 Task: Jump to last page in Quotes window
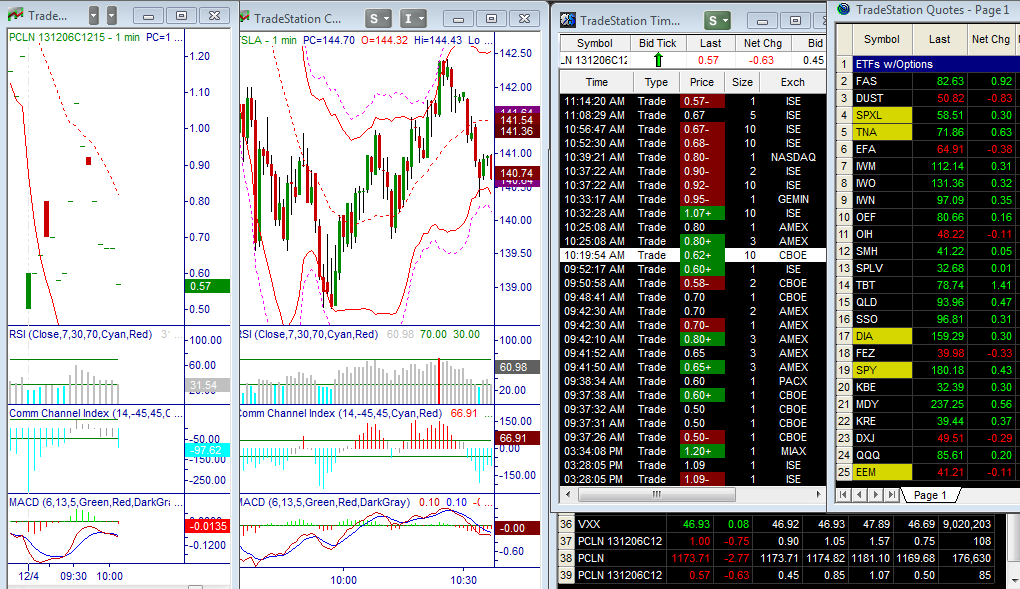[891, 495]
